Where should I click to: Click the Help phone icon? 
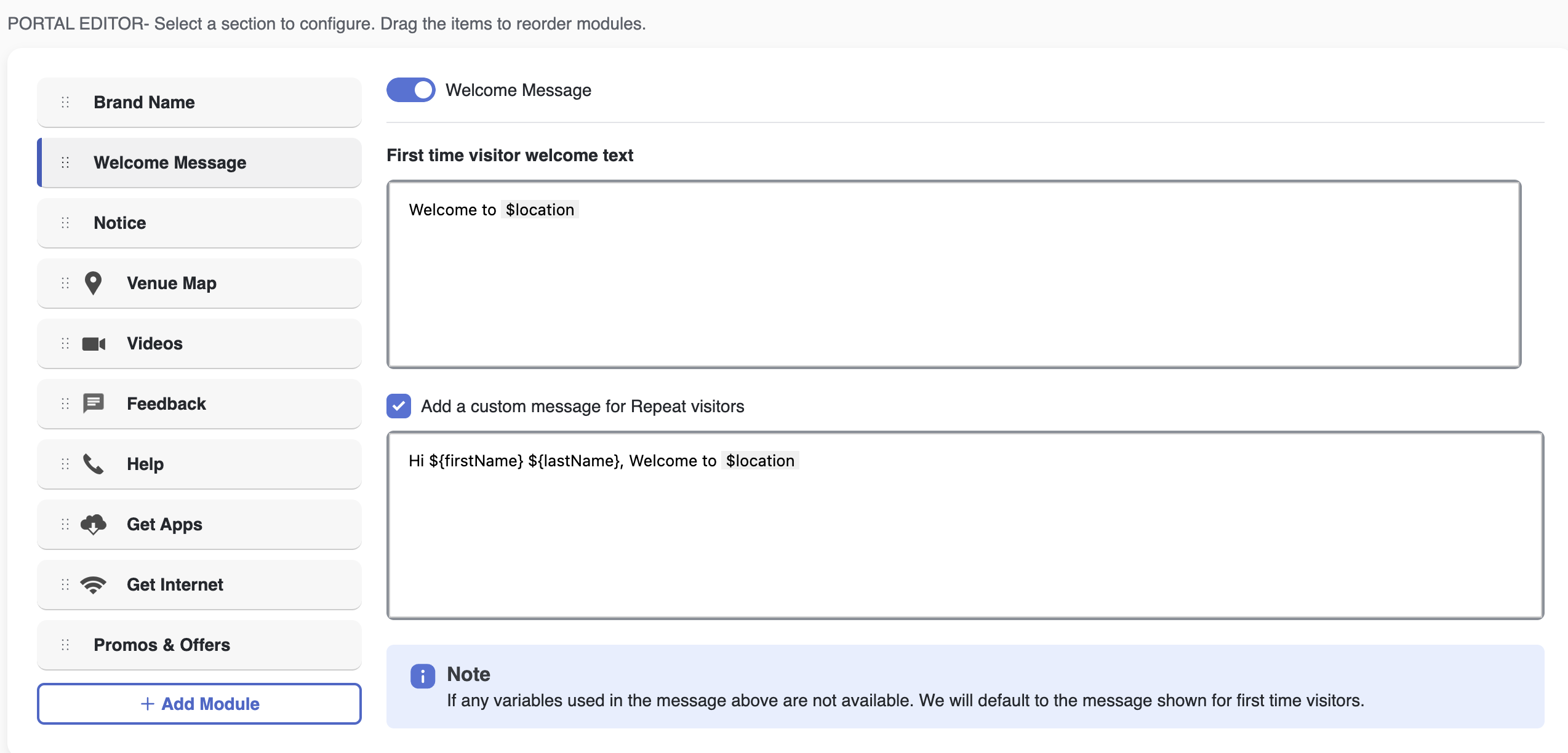pos(94,464)
